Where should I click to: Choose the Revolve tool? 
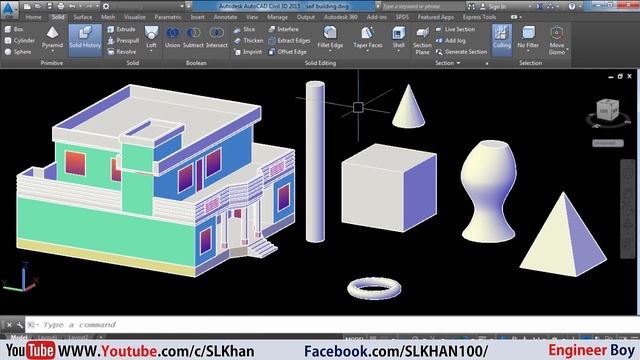point(122,52)
